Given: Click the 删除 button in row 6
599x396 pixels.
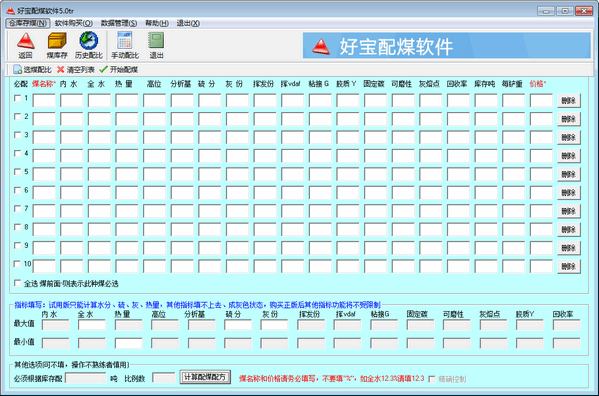Looking at the screenshot, I should click(569, 193).
